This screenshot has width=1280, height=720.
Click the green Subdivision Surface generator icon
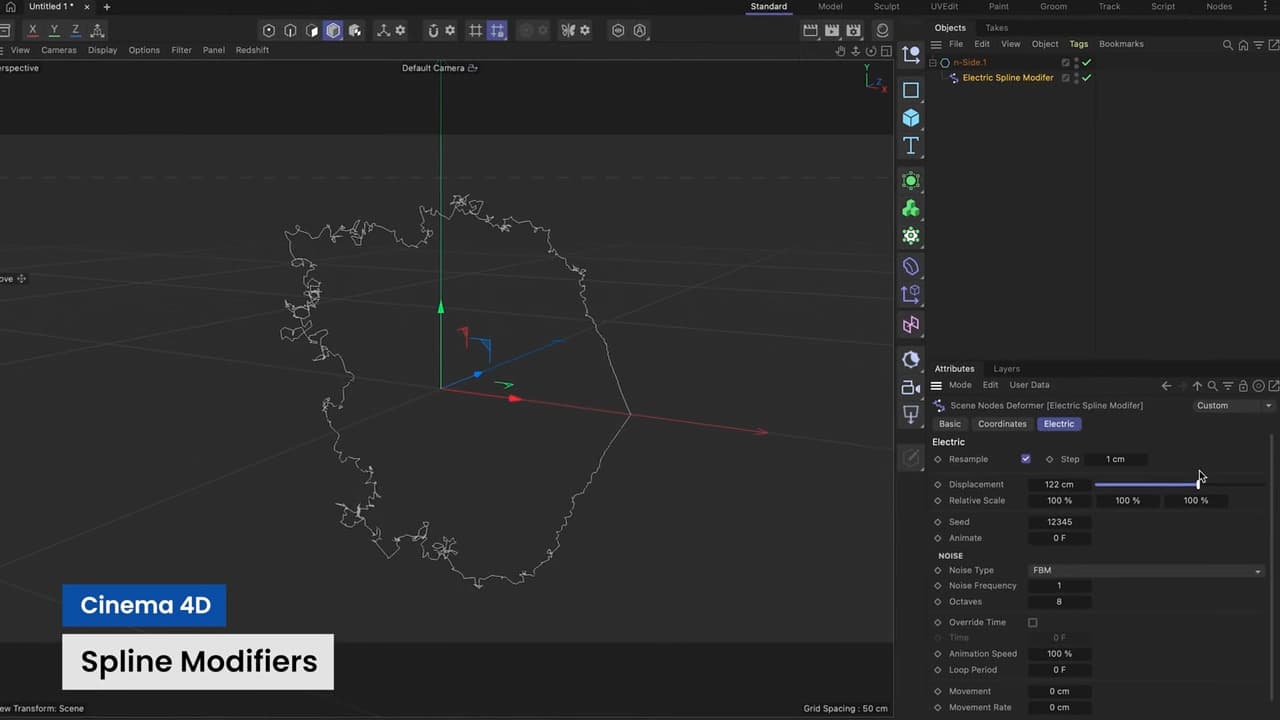coord(911,181)
